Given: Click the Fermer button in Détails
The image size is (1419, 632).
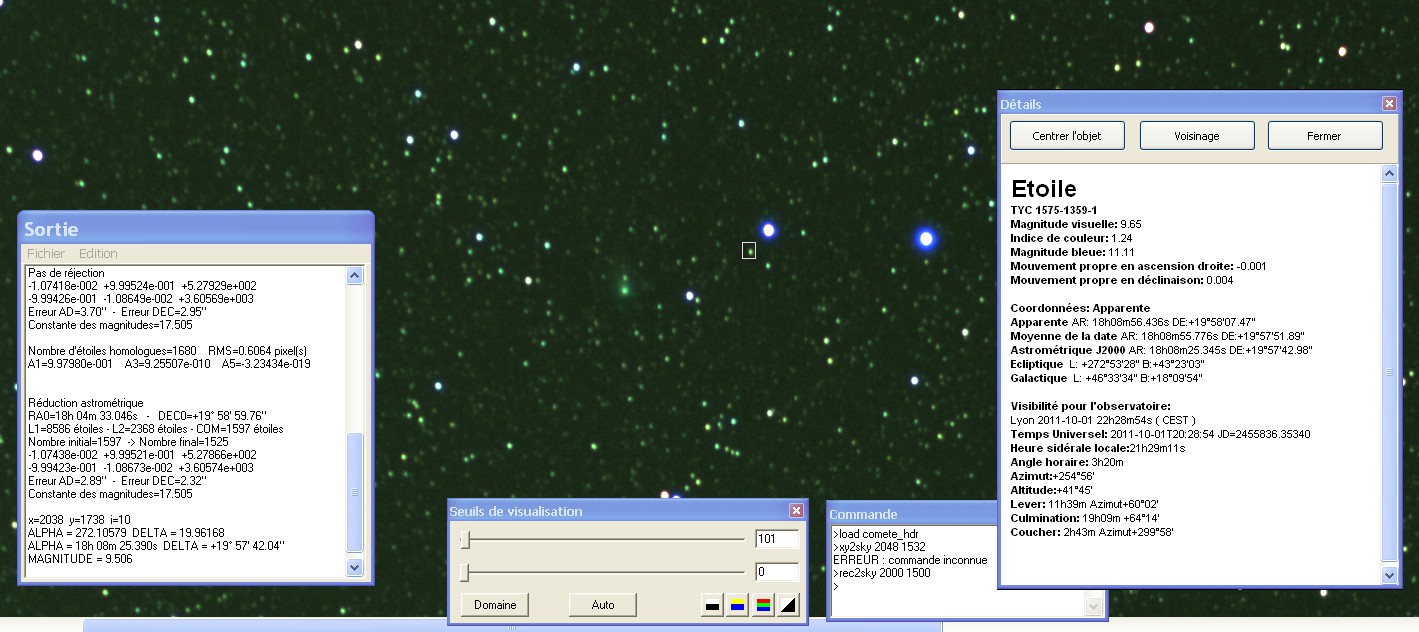Looking at the screenshot, I should [x=1325, y=136].
